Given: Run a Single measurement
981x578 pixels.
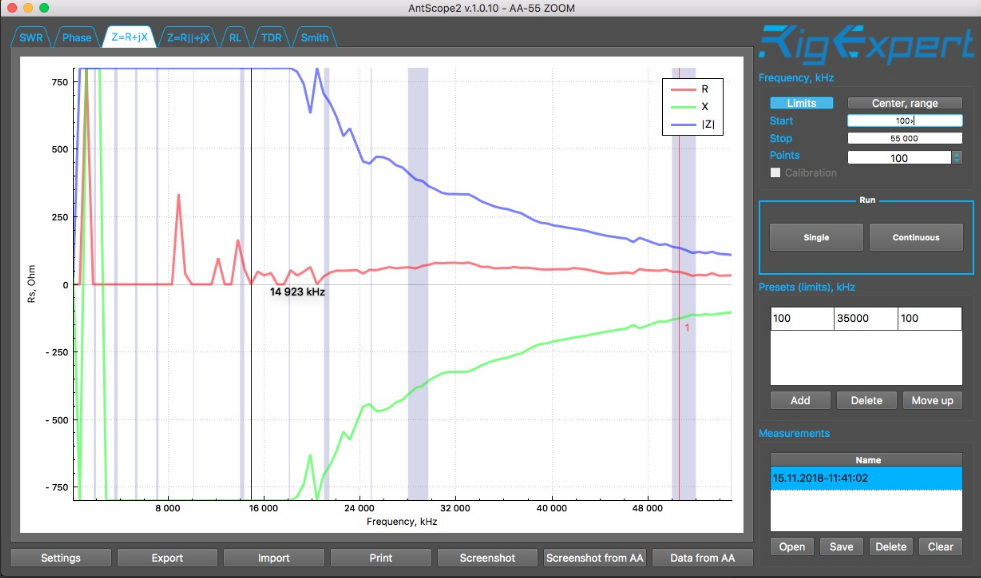Looking at the screenshot, I should [816, 238].
